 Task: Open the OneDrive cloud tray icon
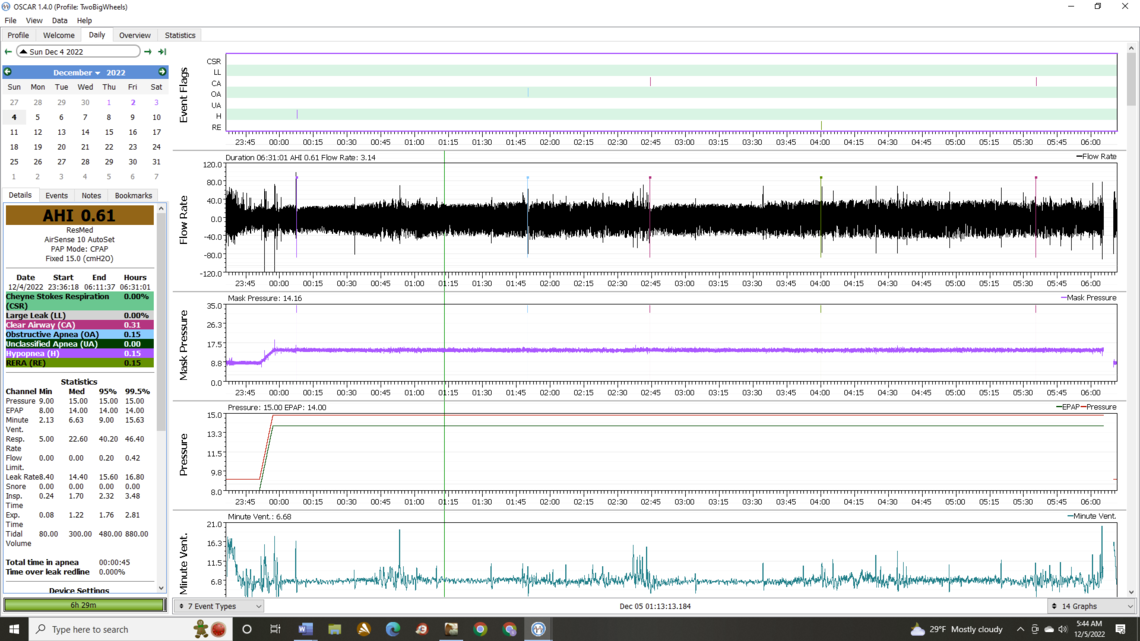coord(1049,629)
